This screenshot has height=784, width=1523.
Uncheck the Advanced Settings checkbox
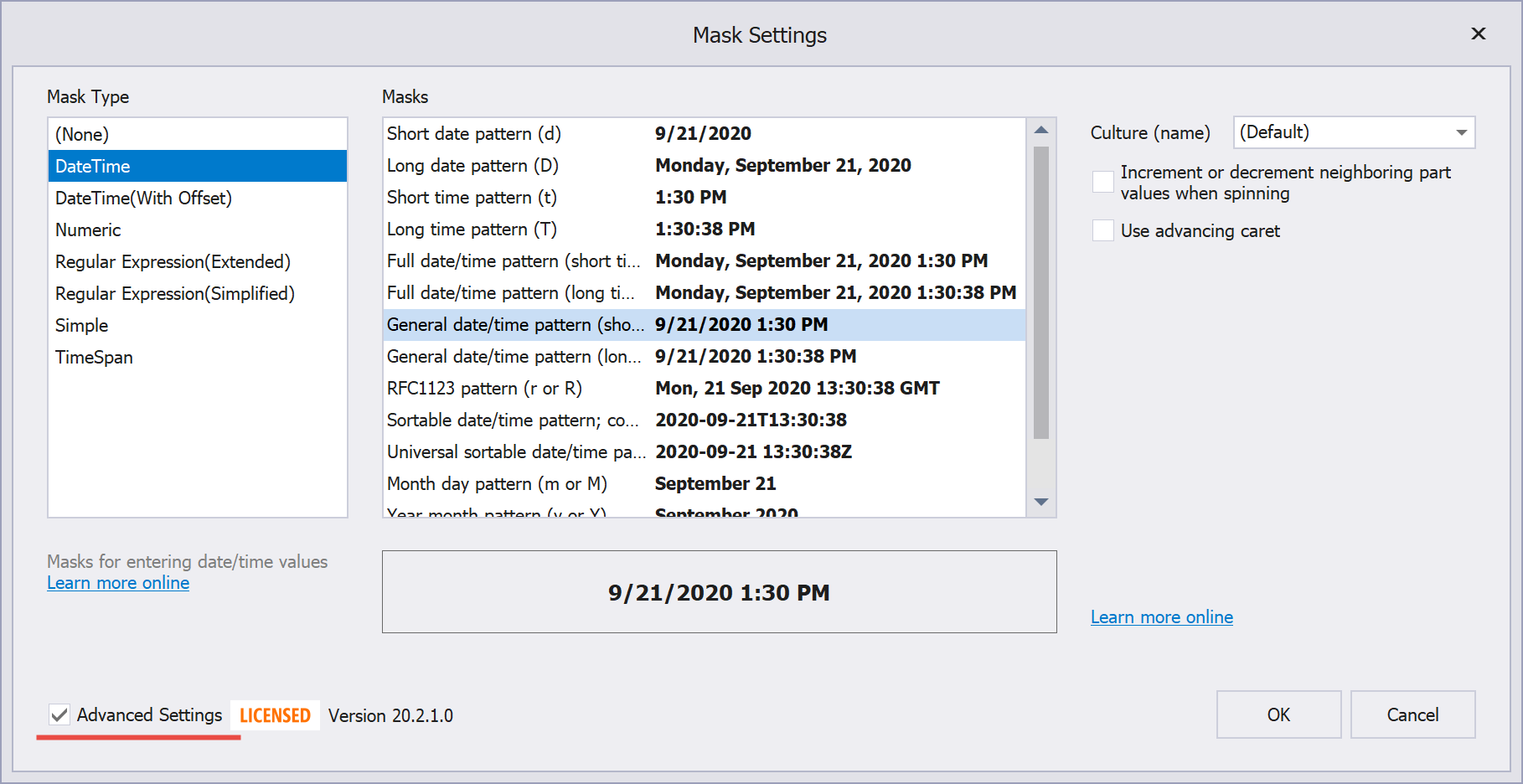59,715
